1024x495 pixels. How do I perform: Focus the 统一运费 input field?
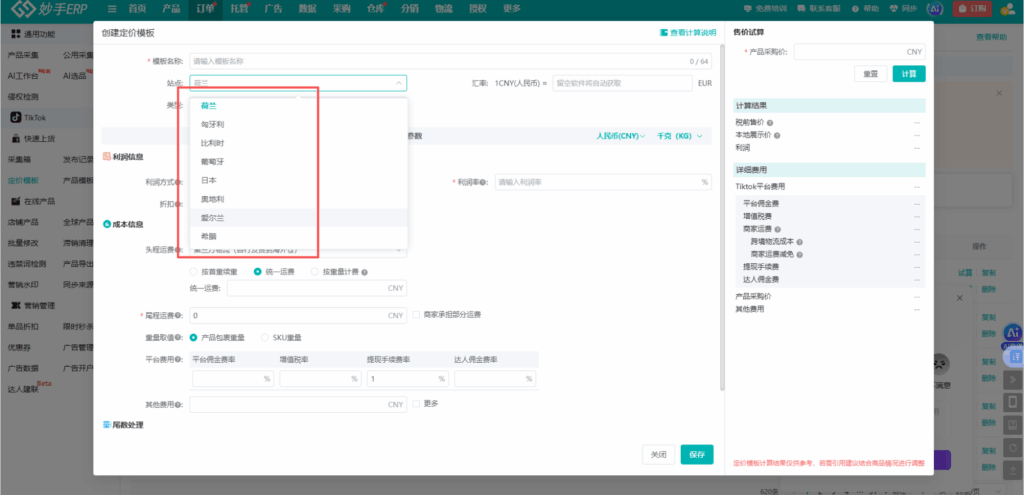(x=317, y=289)
